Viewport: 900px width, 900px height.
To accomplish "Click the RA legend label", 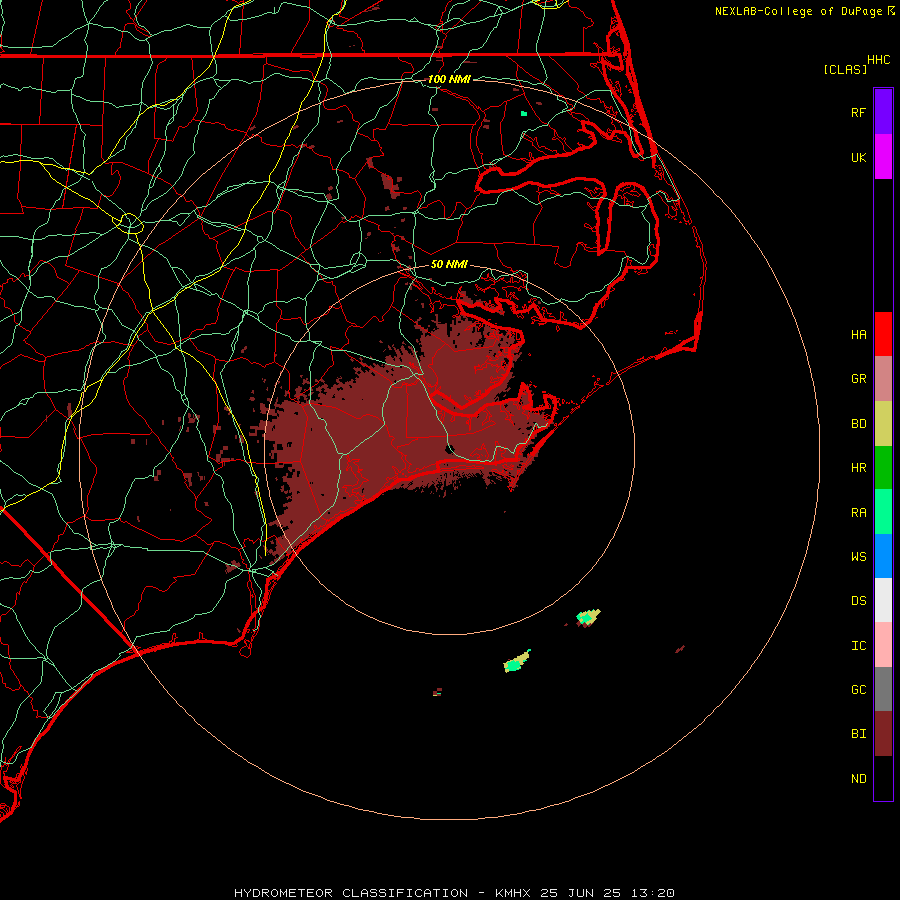I will tap(858, 513).
